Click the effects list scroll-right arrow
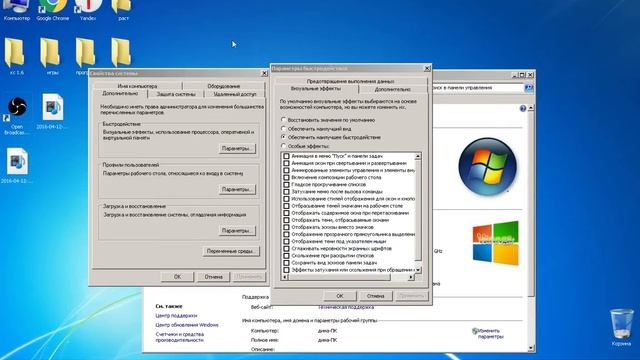 pos(411,277)
